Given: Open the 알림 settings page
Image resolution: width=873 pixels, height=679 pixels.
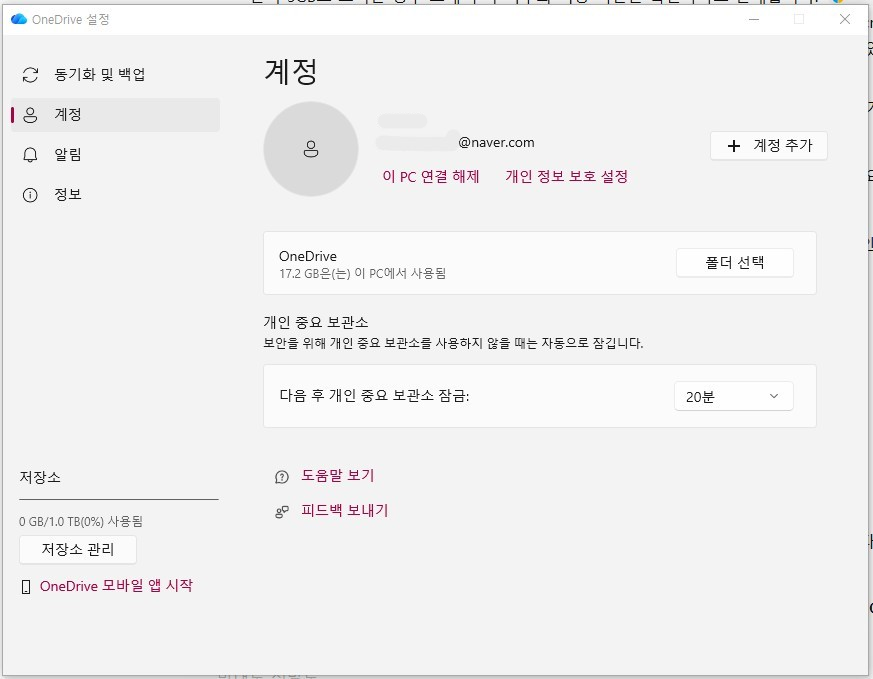Looking at the screenshot, I should coord(115,155).
